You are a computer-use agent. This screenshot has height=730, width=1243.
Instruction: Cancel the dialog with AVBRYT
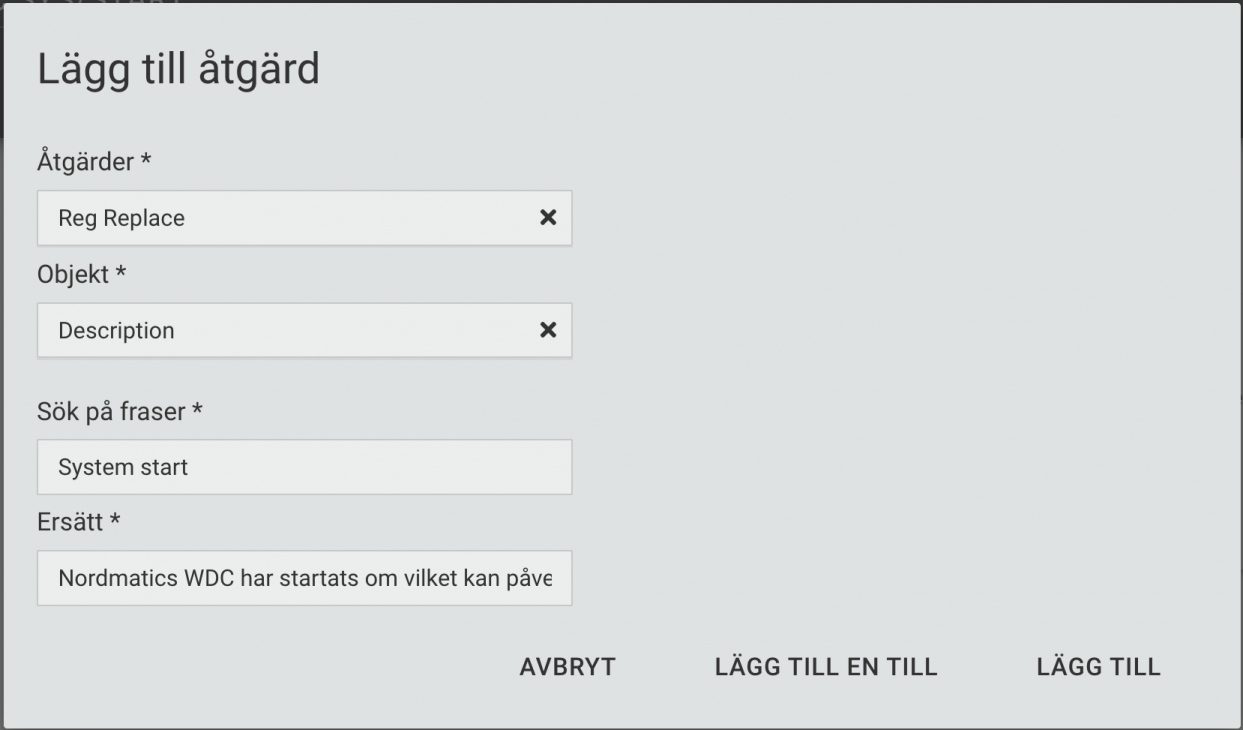click(x=568, y=667)
